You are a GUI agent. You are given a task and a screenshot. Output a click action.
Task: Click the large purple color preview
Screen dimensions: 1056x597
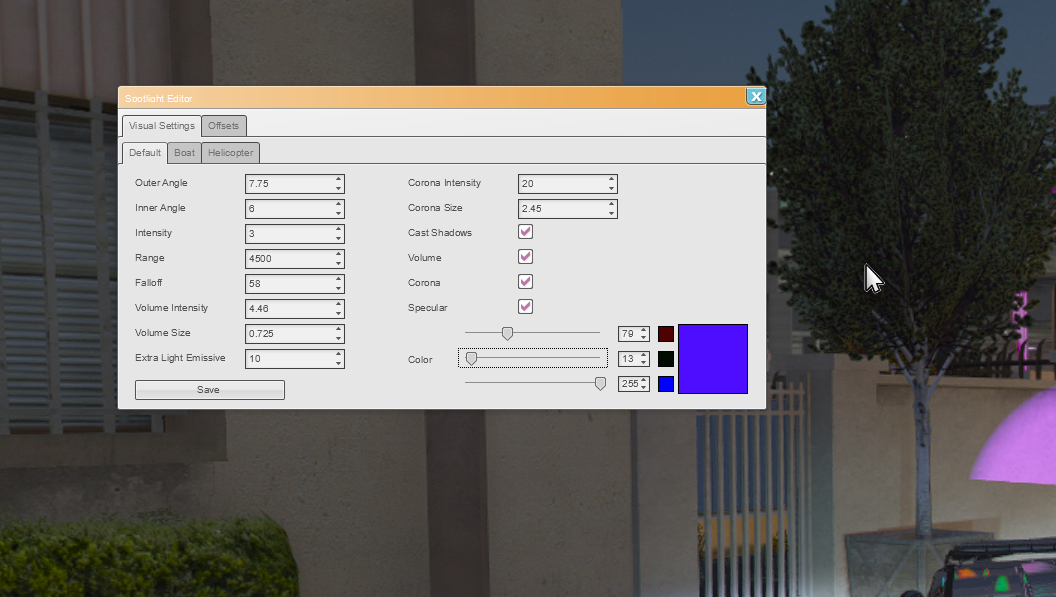pyautogui.click(x=713, y=358)
